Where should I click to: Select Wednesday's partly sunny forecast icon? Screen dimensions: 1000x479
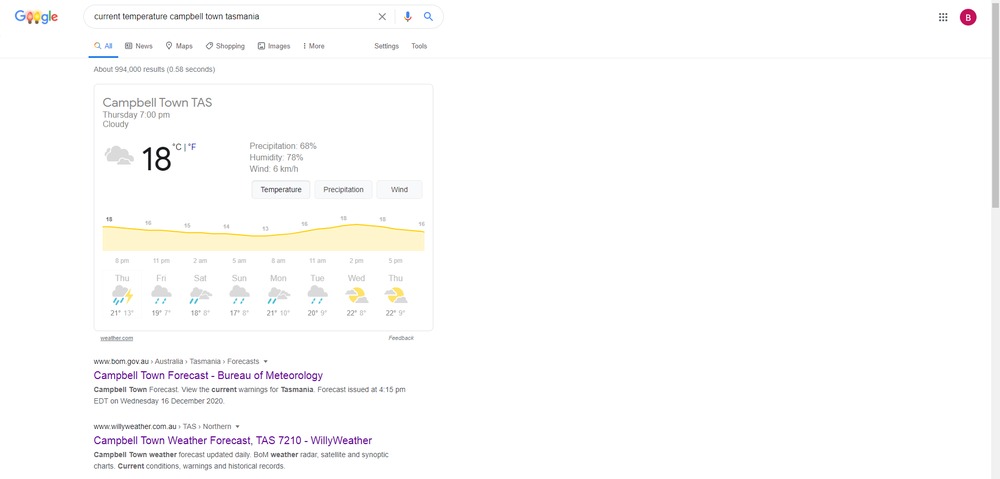356,295
